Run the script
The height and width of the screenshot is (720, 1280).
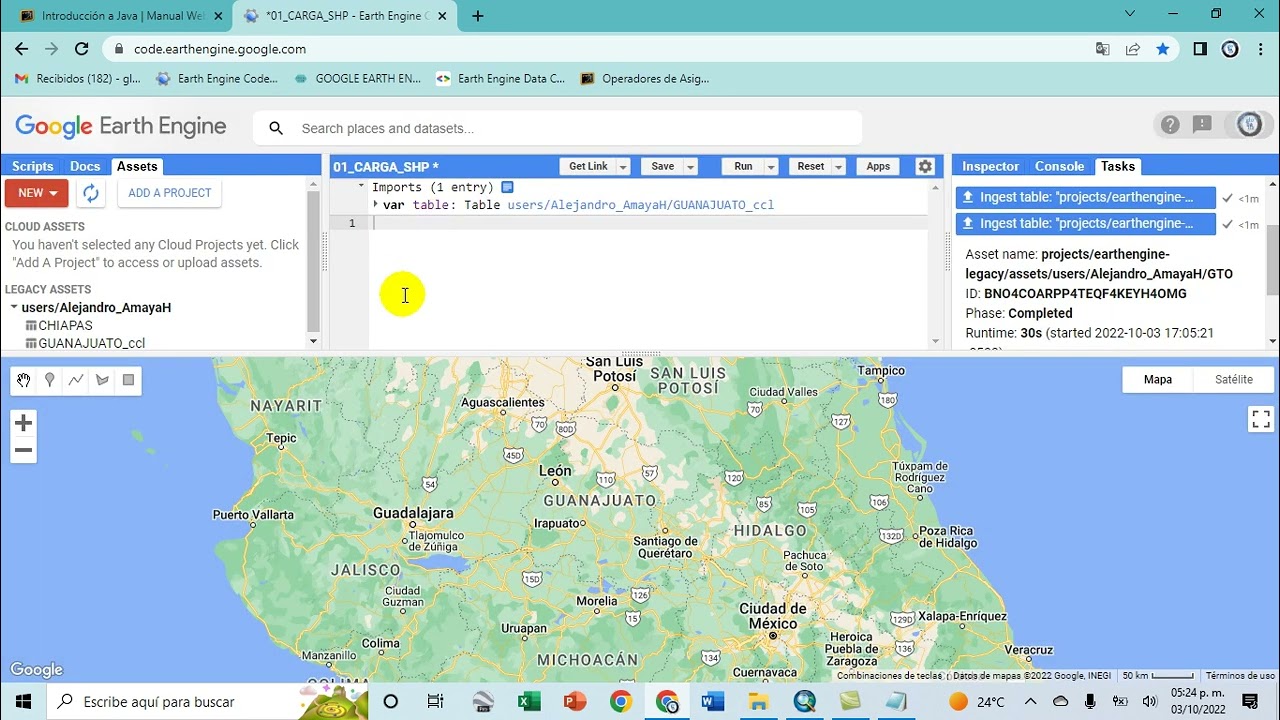point(743,167)
